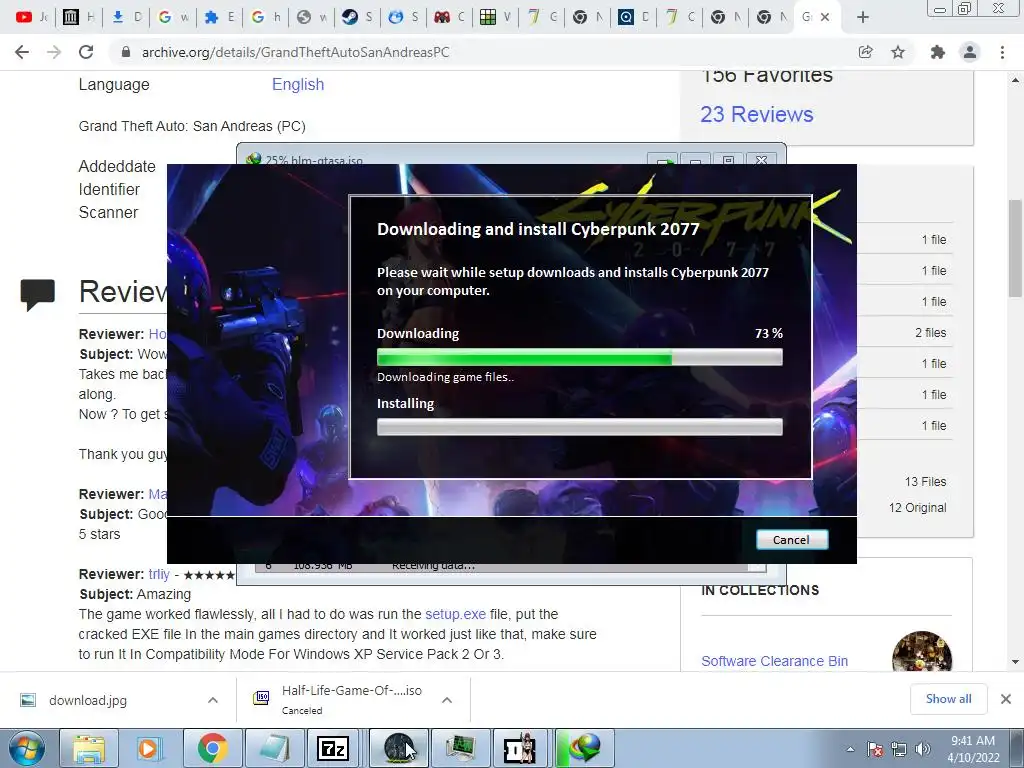The width and height of the screenshot is (1024, 768).
Task: Open the Chrome extensions puzzle menu
Action: 938,52
